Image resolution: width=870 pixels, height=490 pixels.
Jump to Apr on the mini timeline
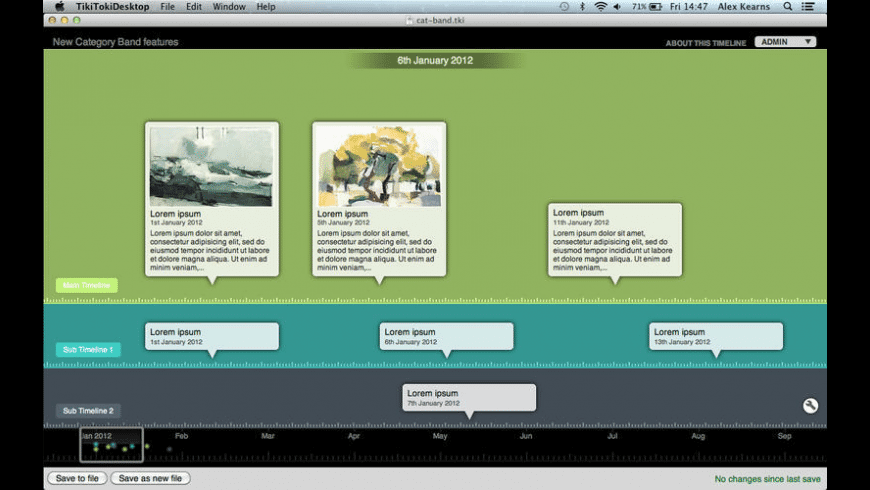tap(354, 436)
